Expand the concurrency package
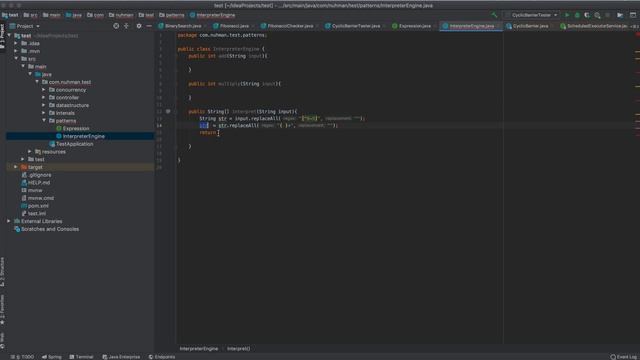The image size is (640, 360). pyautogui.click(x=44, y=89)
